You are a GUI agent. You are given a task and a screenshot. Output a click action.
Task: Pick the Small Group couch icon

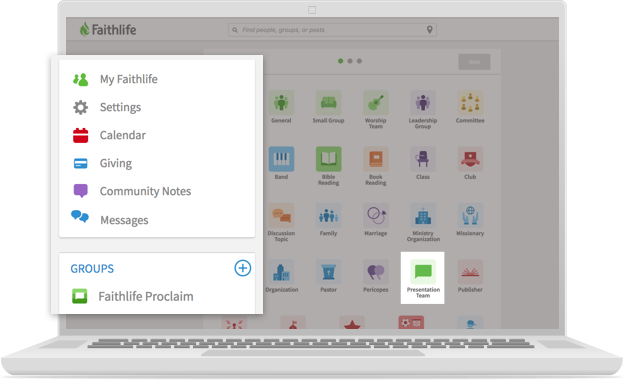tap(328, 102)
